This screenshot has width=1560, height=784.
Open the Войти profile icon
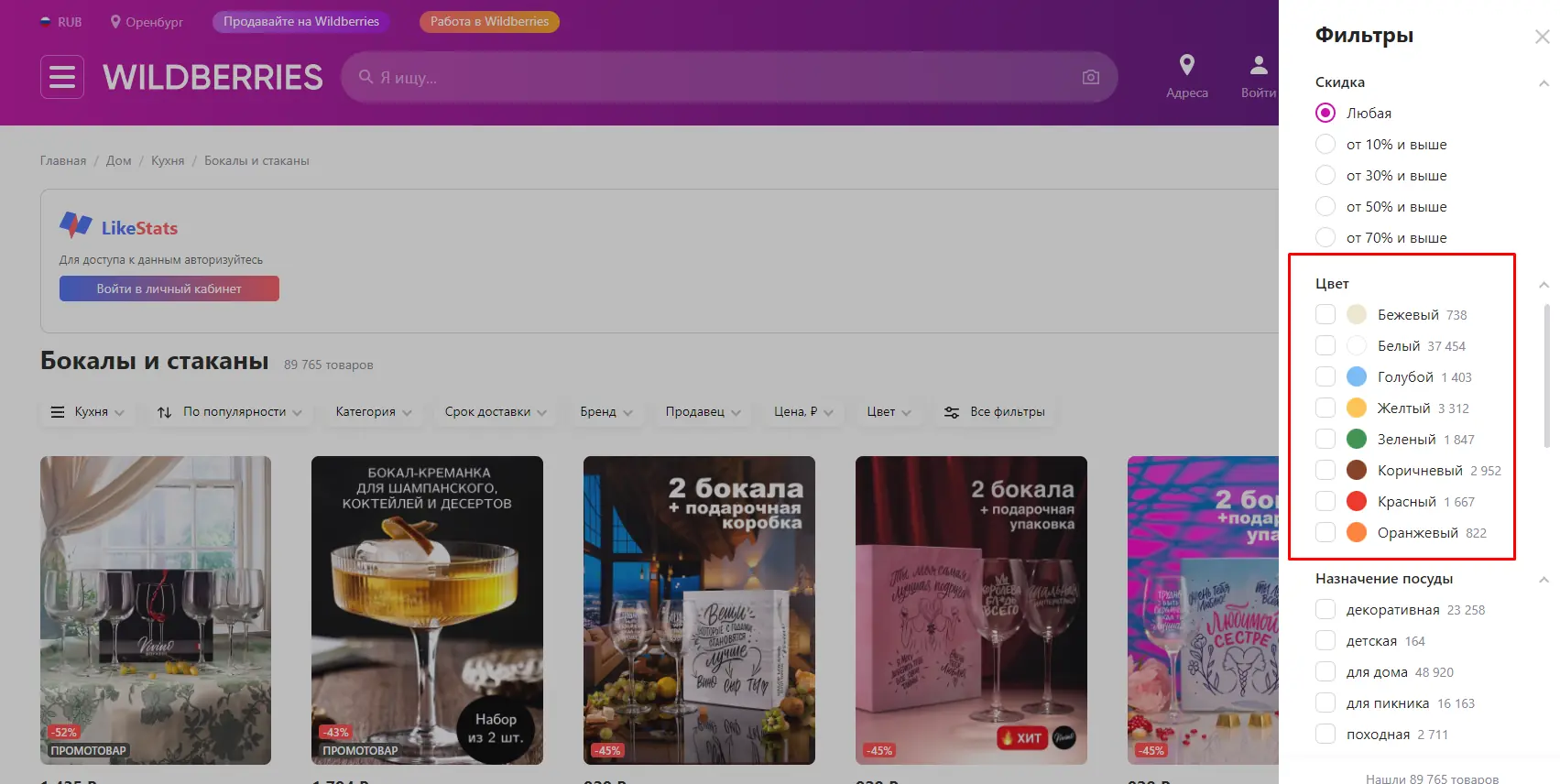click(1259, 76)
